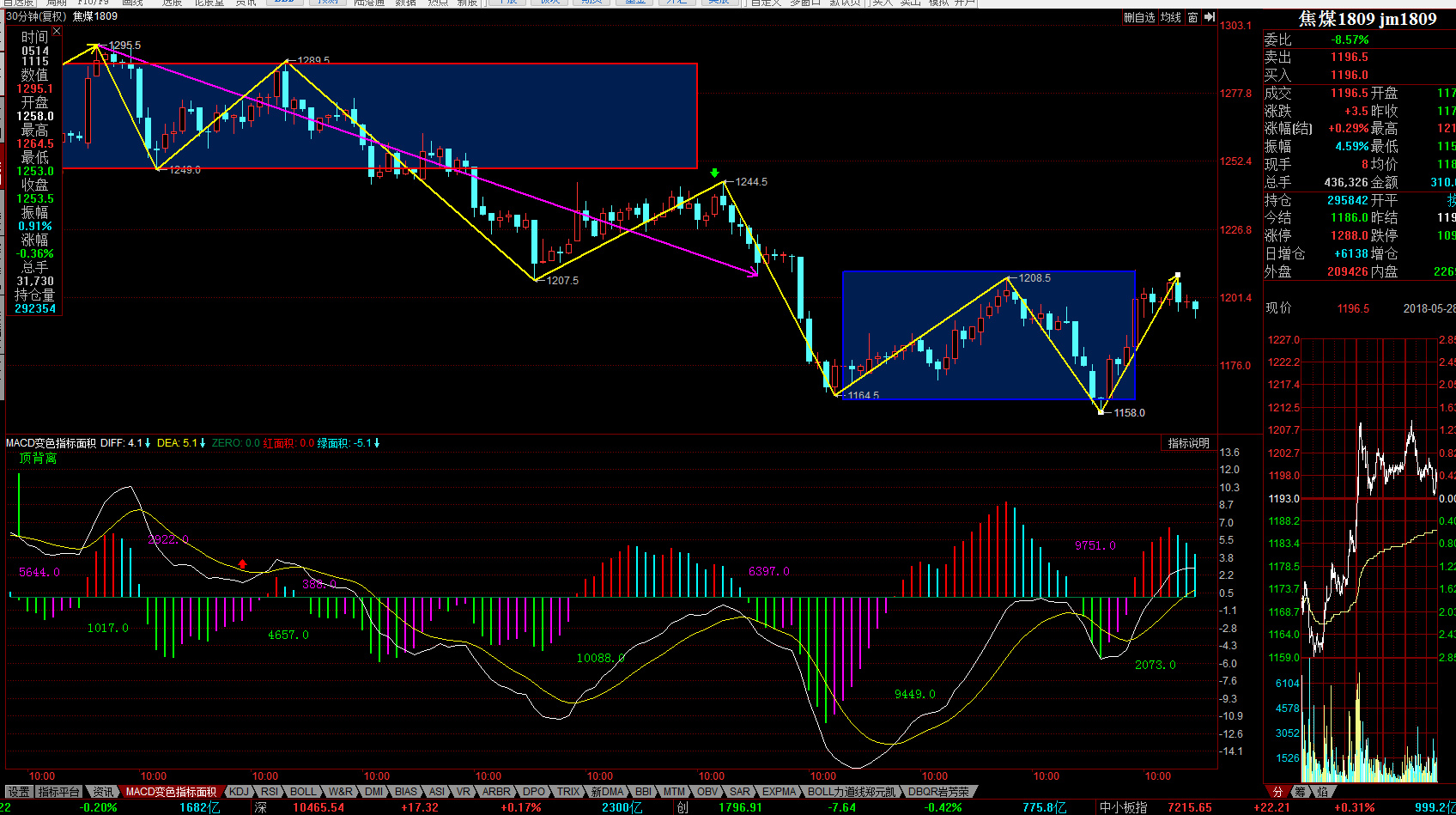Screen dimensions: 1456x815
Task: Switch to the BBI indicator tab
Action: (x=643, y=792)
